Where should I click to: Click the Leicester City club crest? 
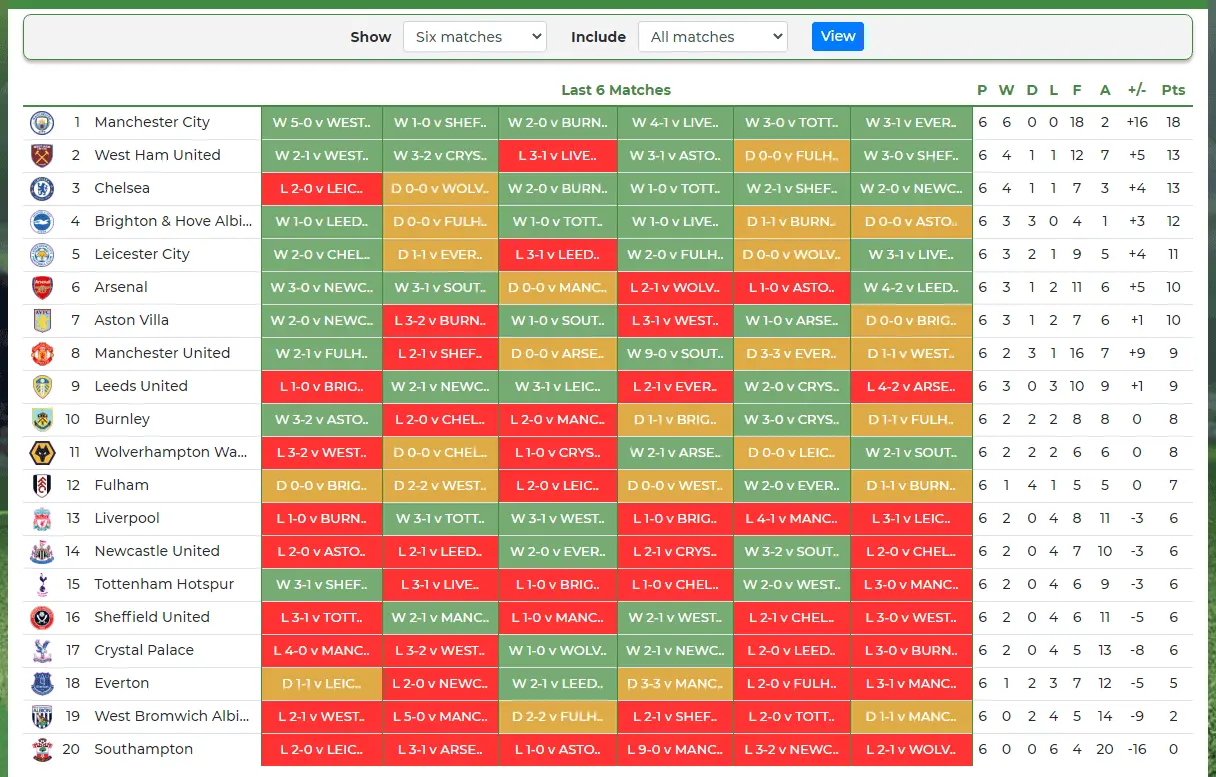pyautogui.click(x=42, y=255)
